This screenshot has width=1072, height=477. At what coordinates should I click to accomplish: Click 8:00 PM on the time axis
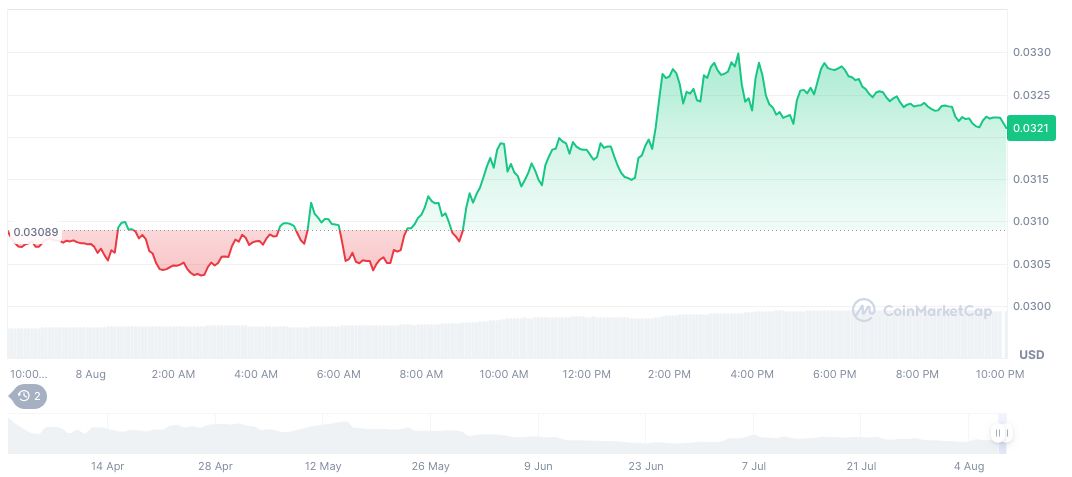pyautogui.click(x=917, y=374)
